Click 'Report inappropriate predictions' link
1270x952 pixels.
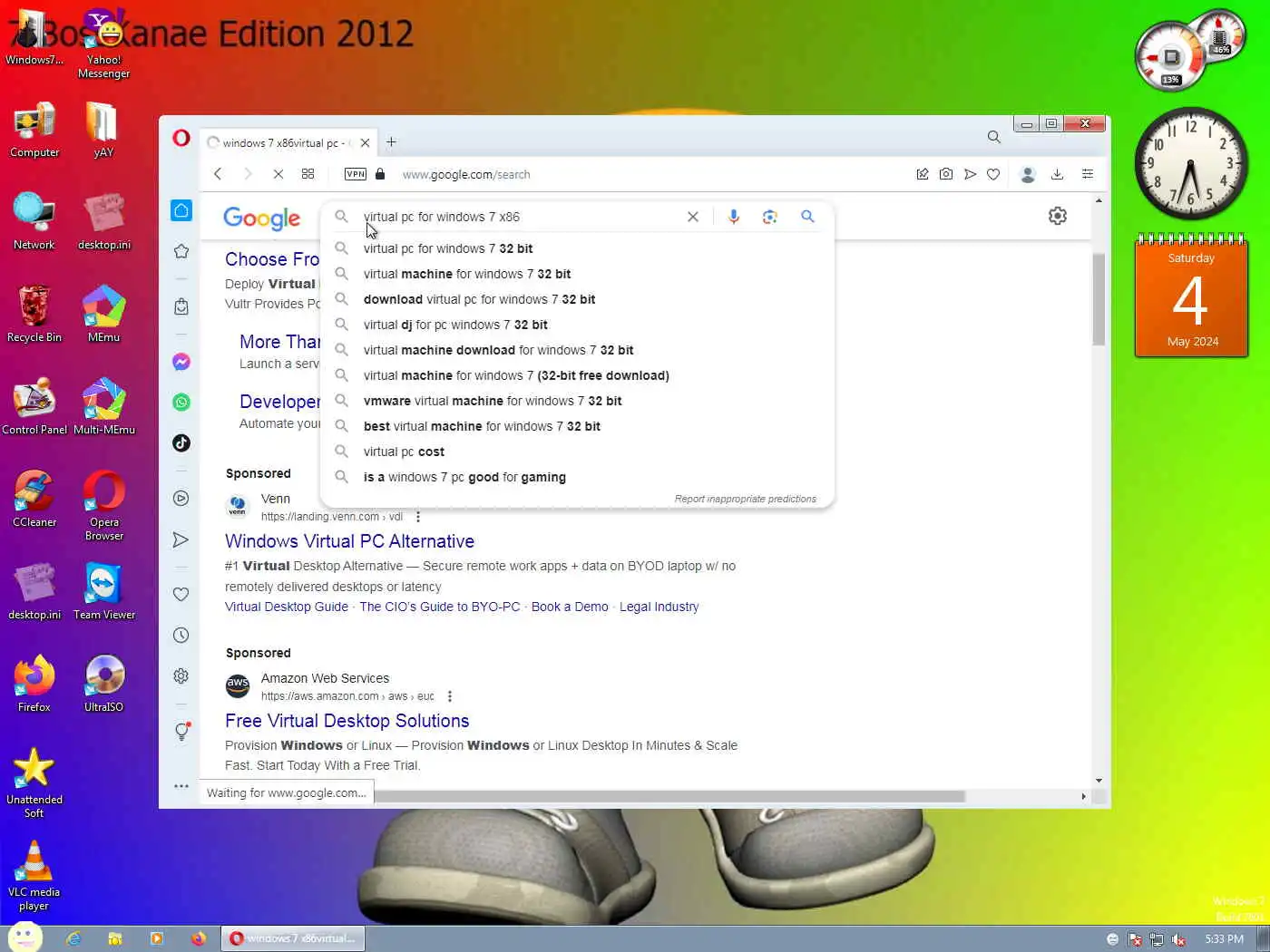[x=745, y=499]
